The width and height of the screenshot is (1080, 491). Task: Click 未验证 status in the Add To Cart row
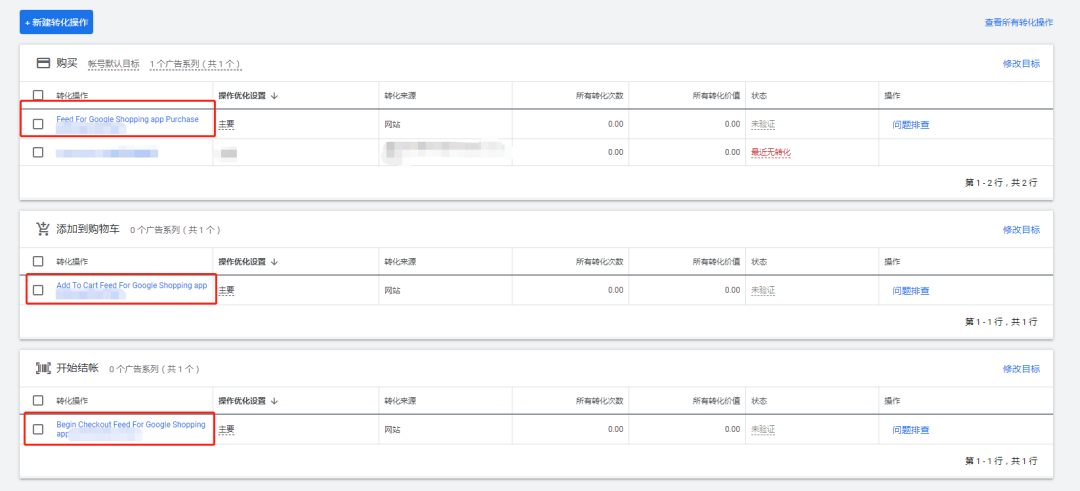point(763,291)
